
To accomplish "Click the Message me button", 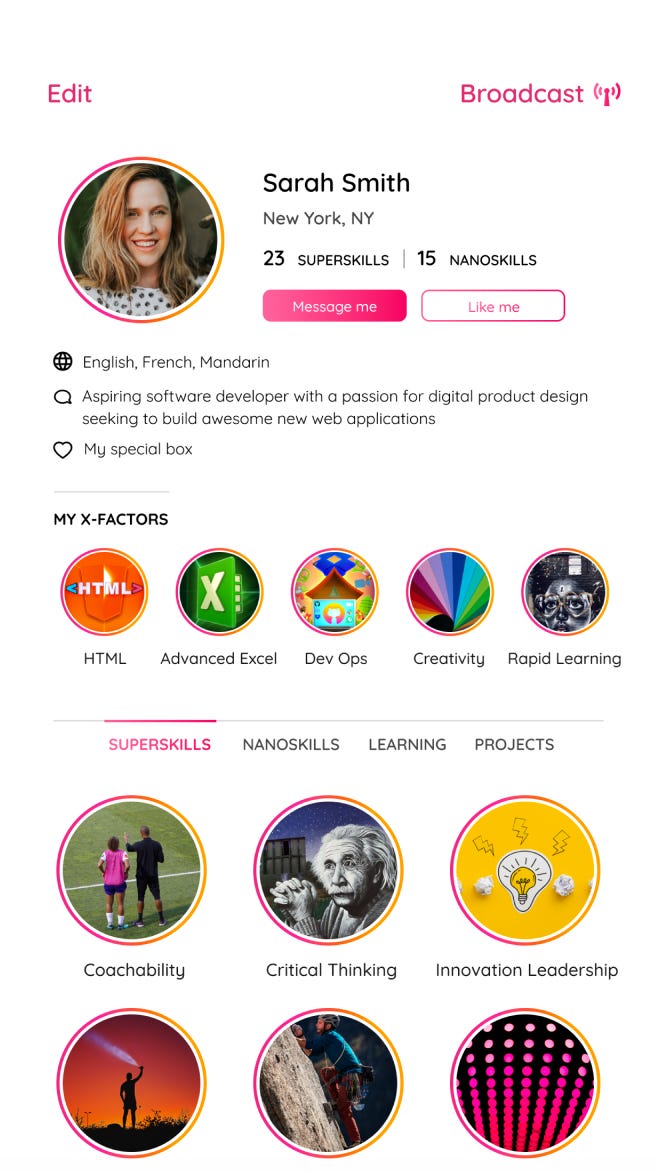I will pyautogui.click(x=334, y=306).
